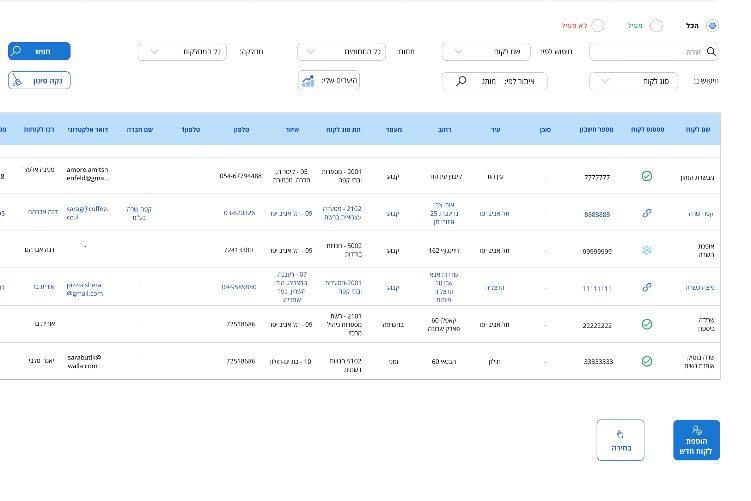Sort by 'מספר חשבון' column header
The image size is (751, 501).
(596, 130)
